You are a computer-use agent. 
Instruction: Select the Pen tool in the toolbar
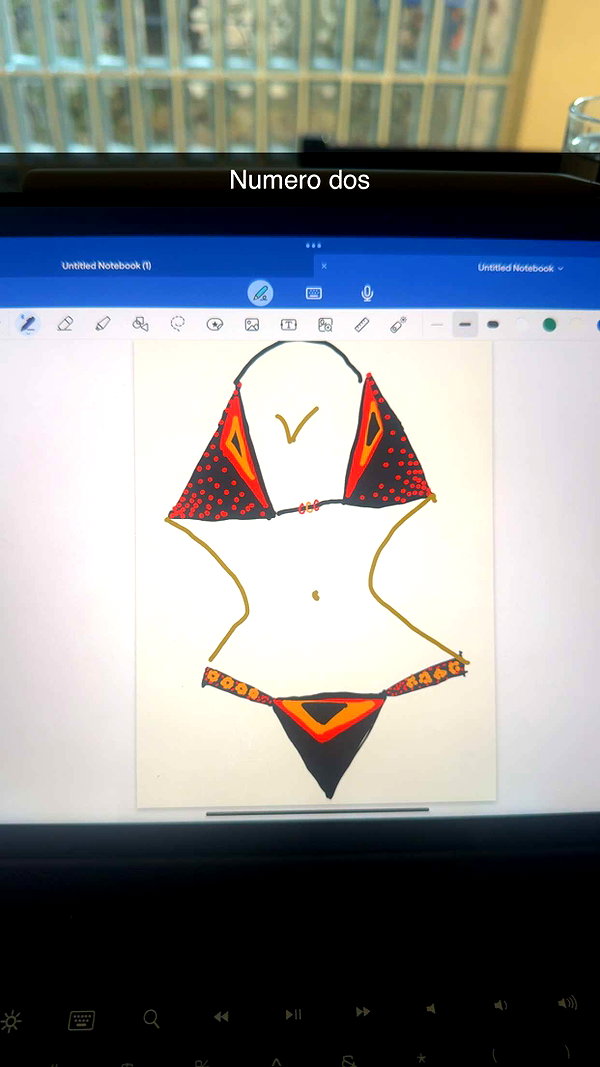coord(27,324)
